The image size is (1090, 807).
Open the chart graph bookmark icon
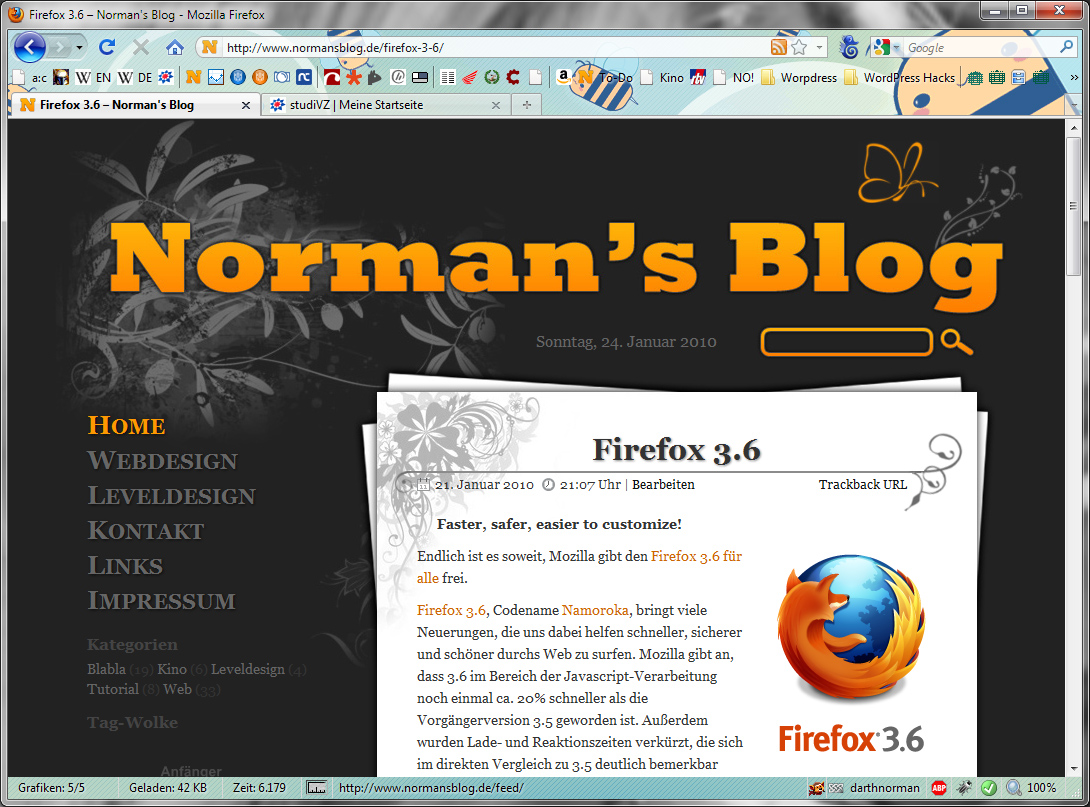(216, 77)
